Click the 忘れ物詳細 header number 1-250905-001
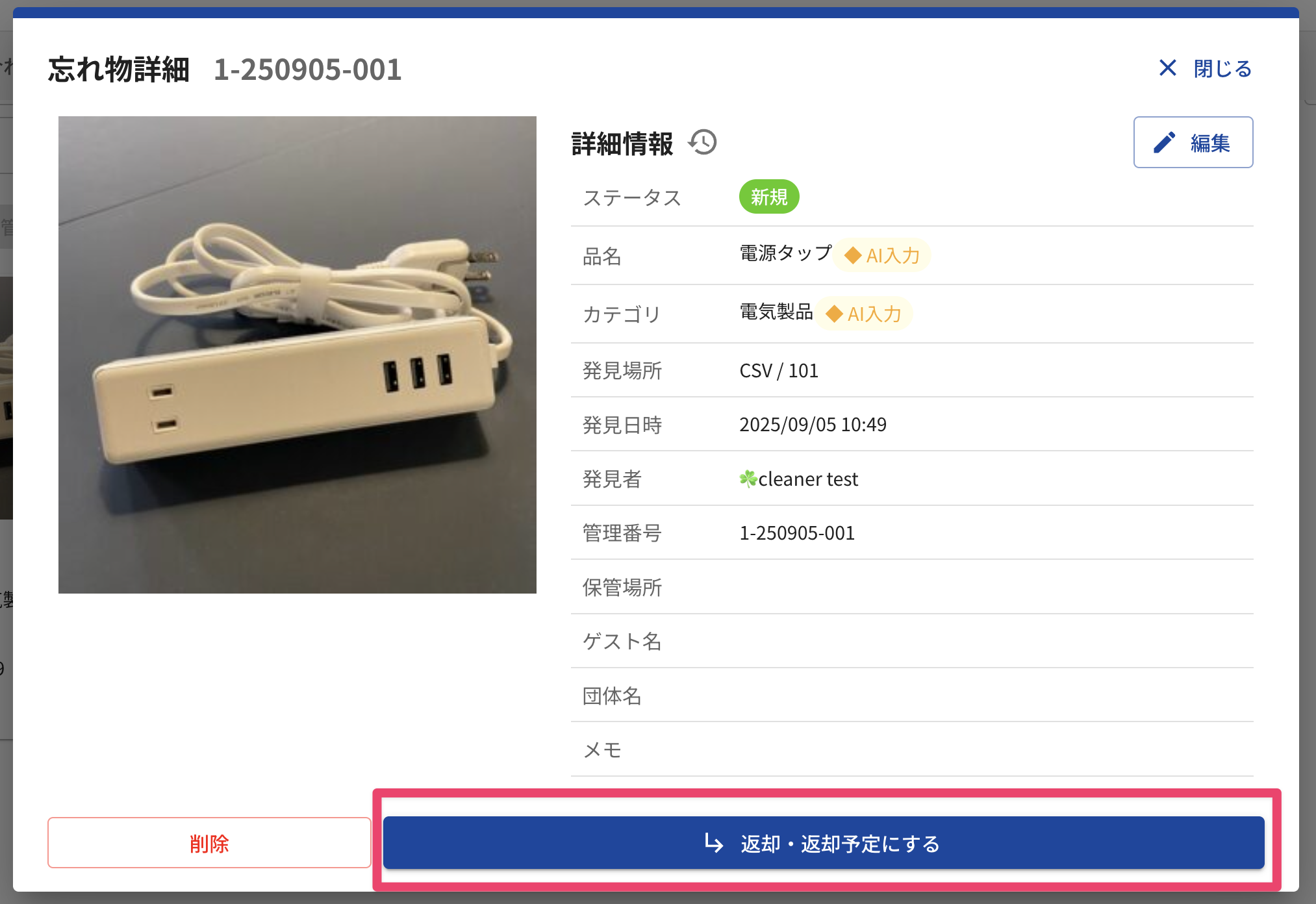The width and height of the screenshot is (1316, 904). pyautogui.click(x=308, y=69)
